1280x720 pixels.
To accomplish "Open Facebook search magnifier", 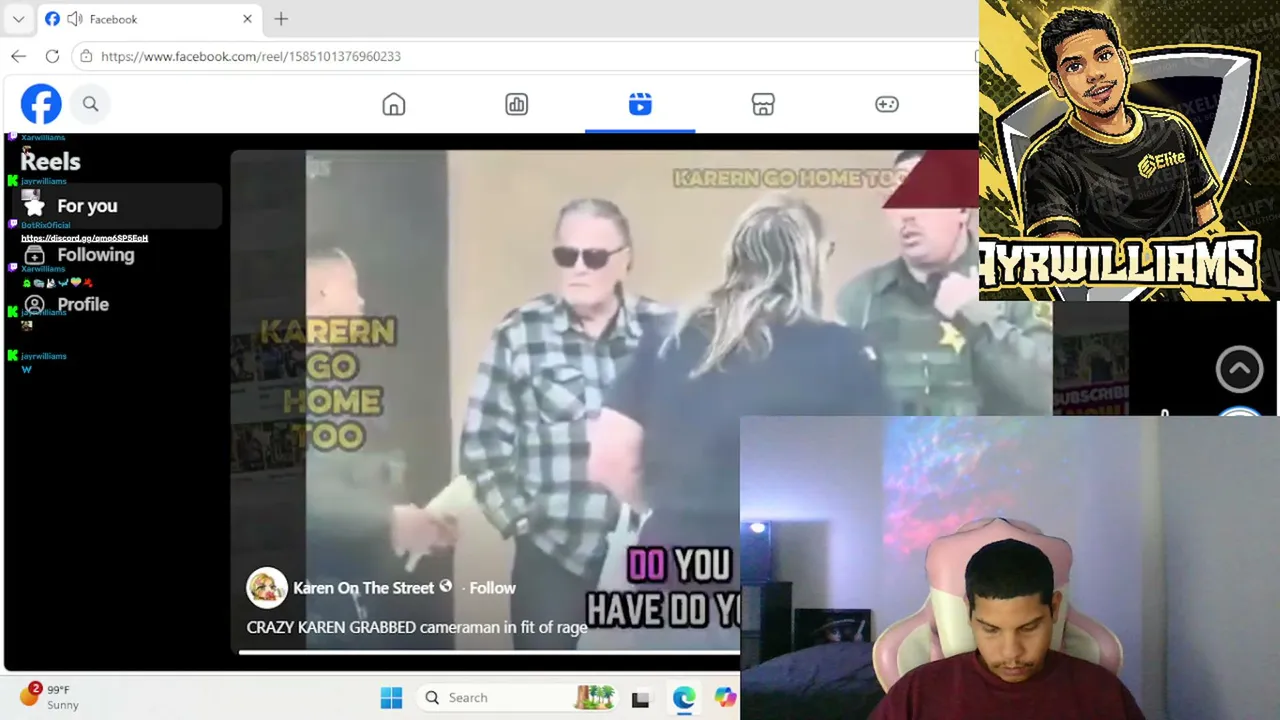I will pos(90,104).
